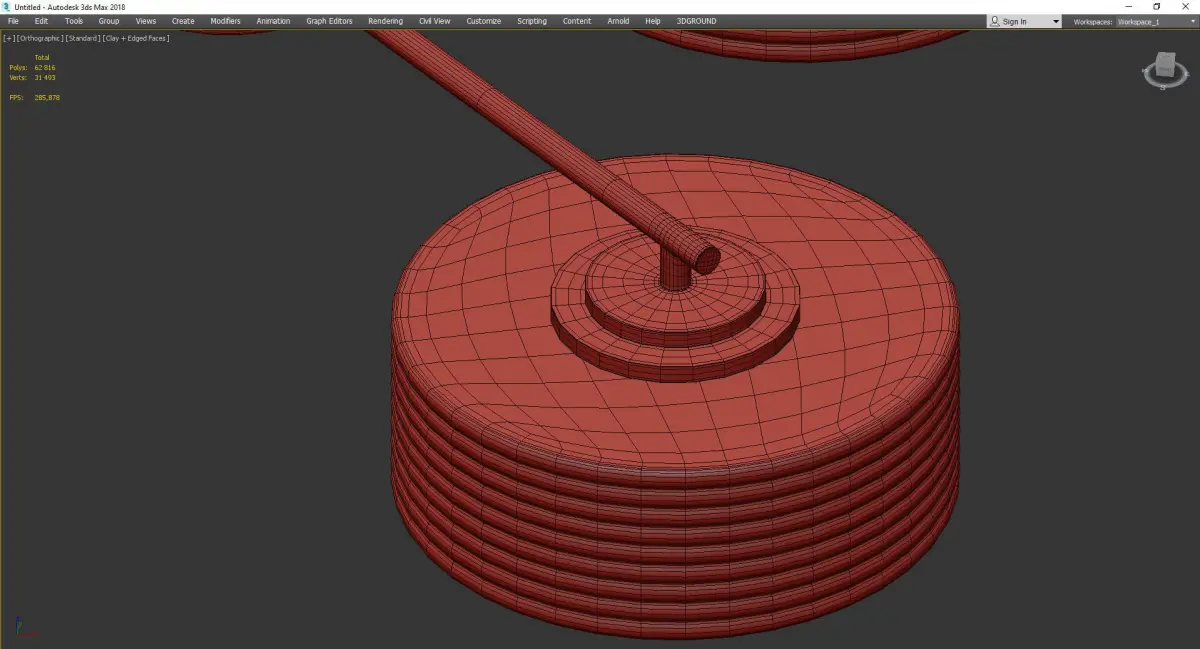Click the viewport [+] general menu label
This screenshot has height=649, width=1200.
coord(9,38)
